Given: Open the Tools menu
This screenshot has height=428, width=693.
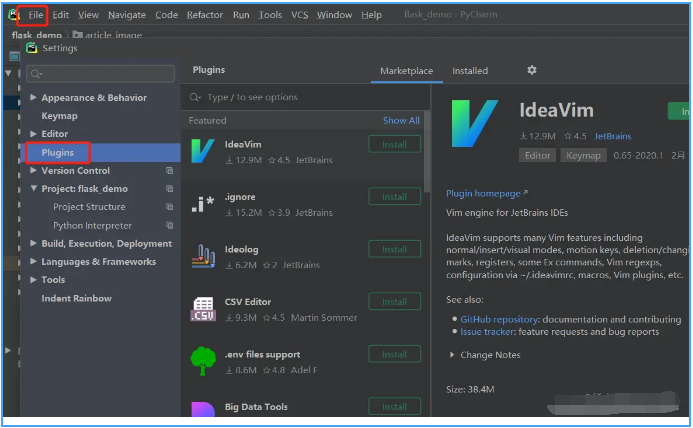Looking at the screenshot, I should pyautogui.click(x=270, y=15).
